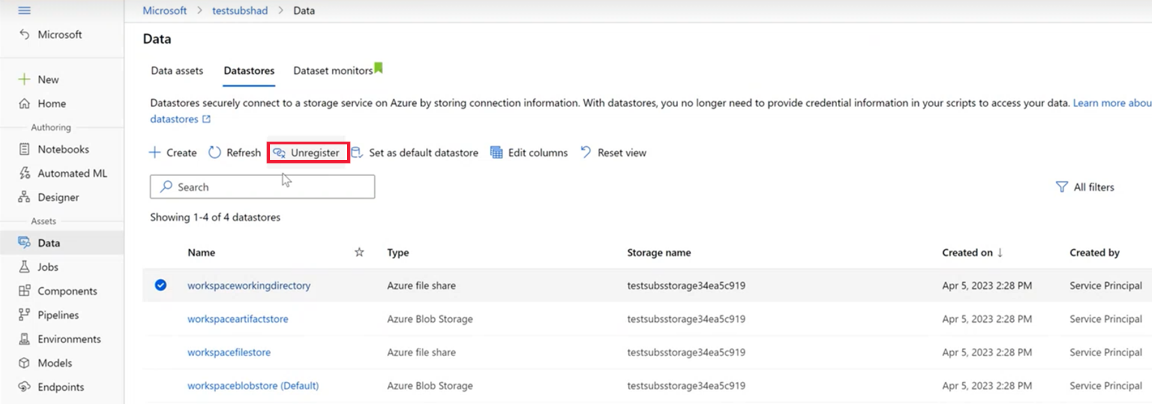The height and width of the screenshot is (404, 1152).
Task: Uncheck the workspaceworkingdirectory row checkbox
Action: [160, 285]
